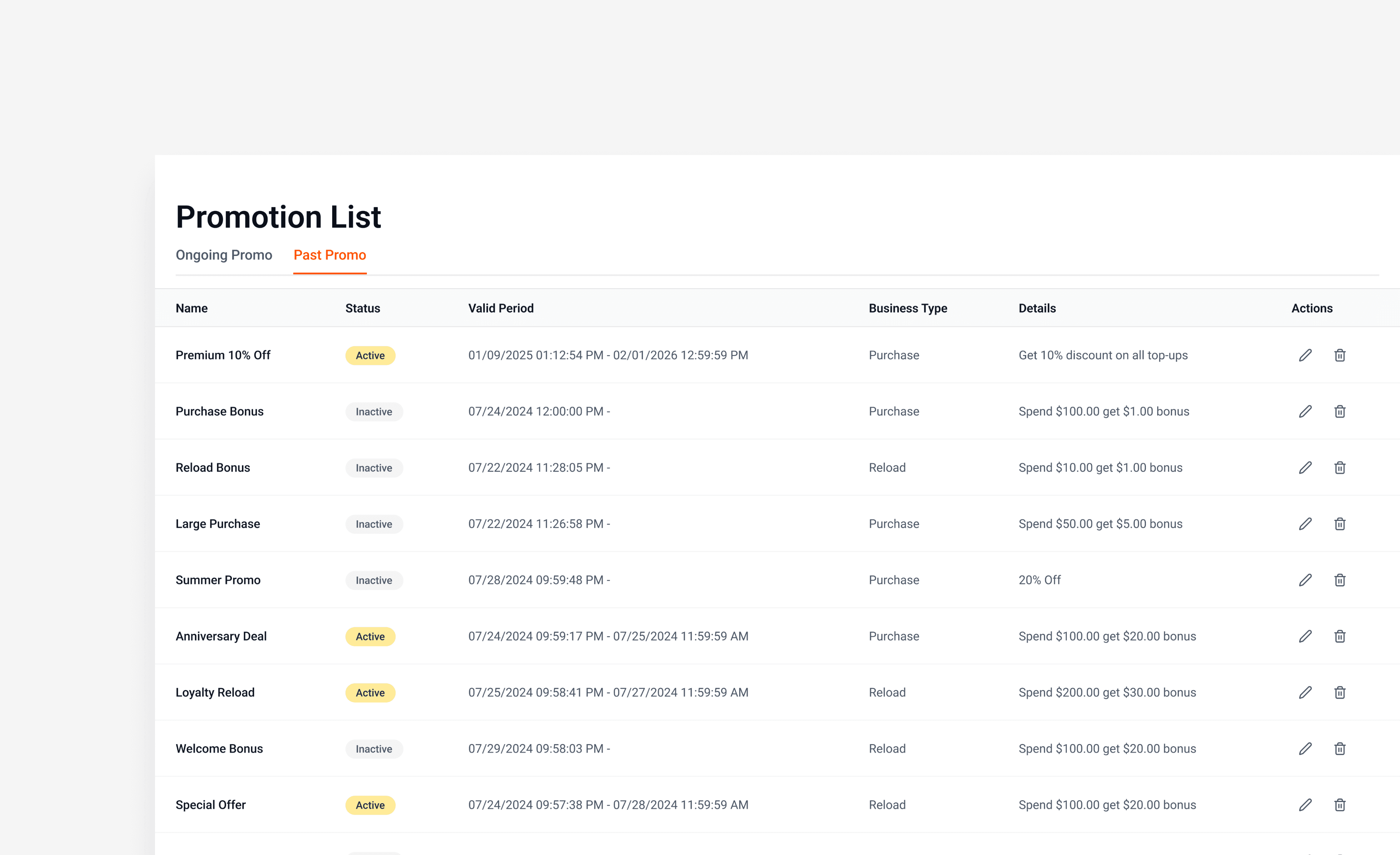This screenshot has width=1400, height=855.
Task: Select the Loyalty Reload row name
Action: point(215,692)
